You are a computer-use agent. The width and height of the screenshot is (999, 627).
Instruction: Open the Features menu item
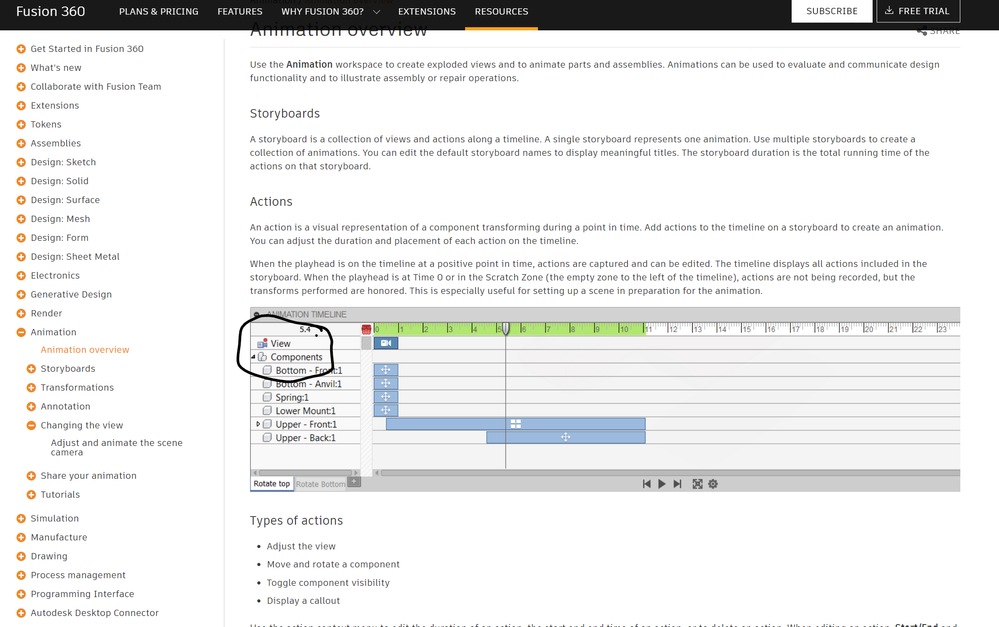click(240, 11)
